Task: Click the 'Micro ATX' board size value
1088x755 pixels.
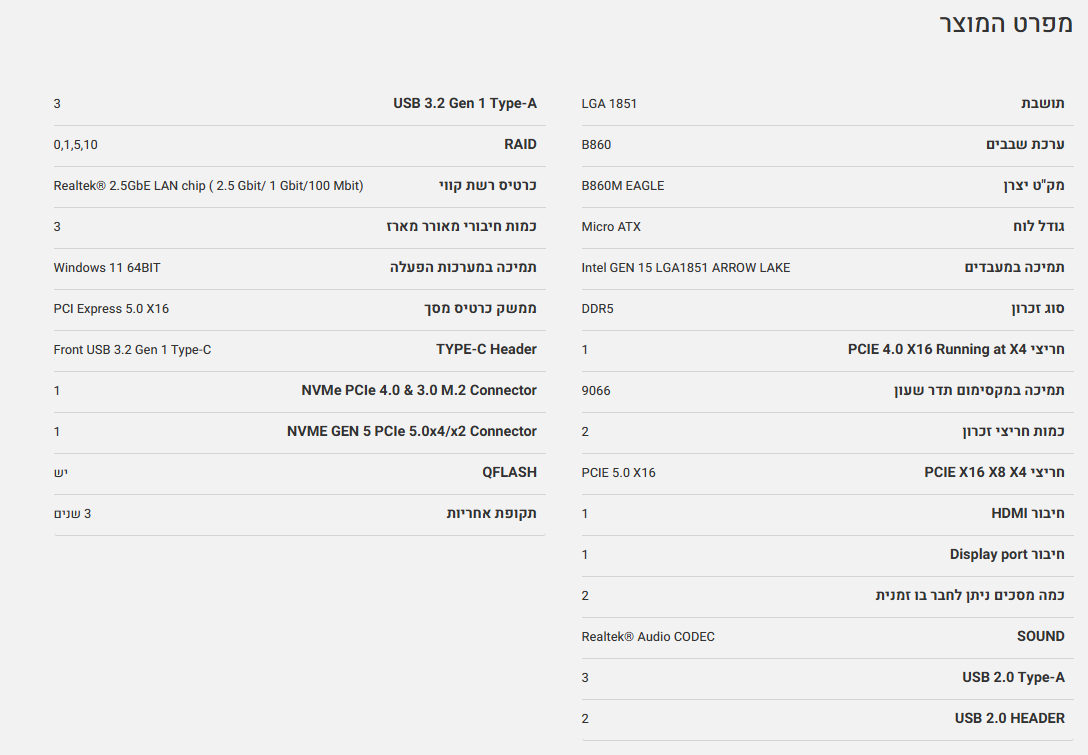Action: (x=611, y=227)
